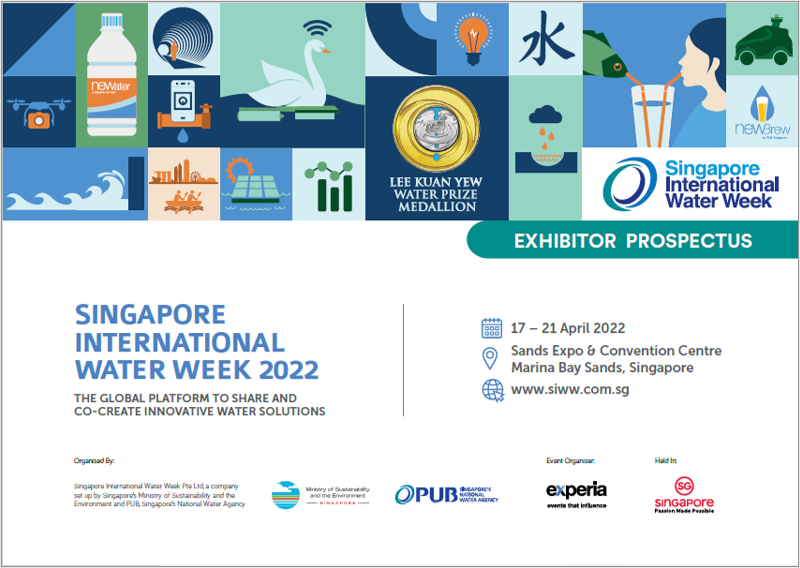The height and width of the screenshot is (568, 800).
Task: Click the smart water meter pipe icon
Action: pyautogui.click(x=184, y=111)
